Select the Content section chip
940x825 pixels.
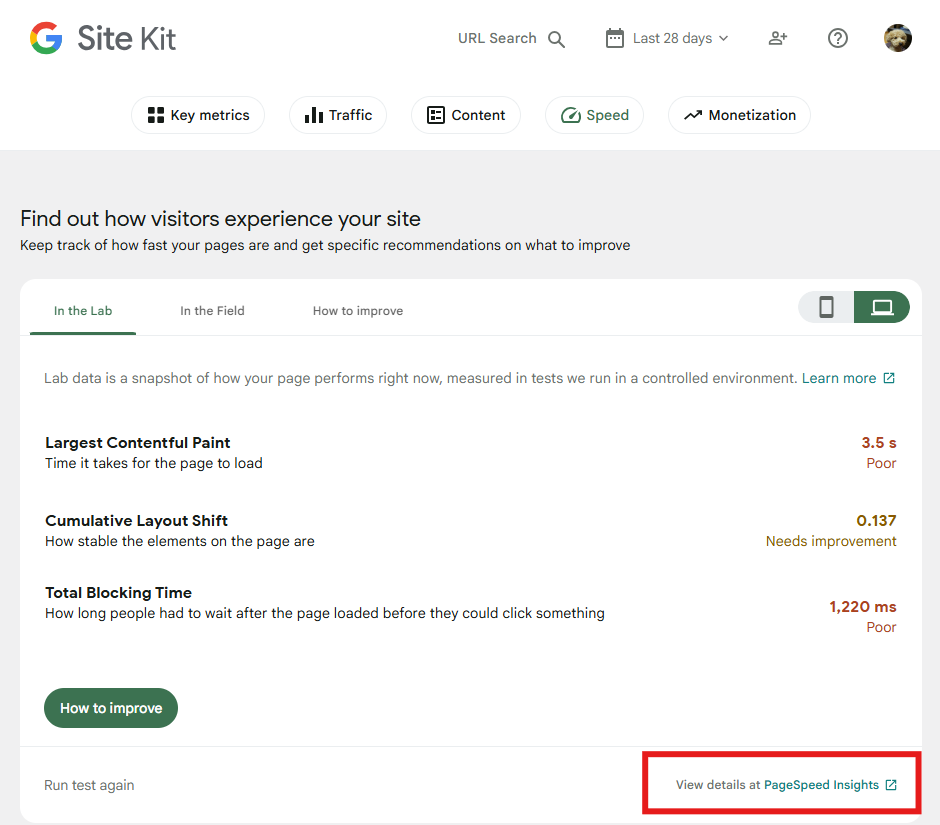pyautogui.click(x=466, y=115)
